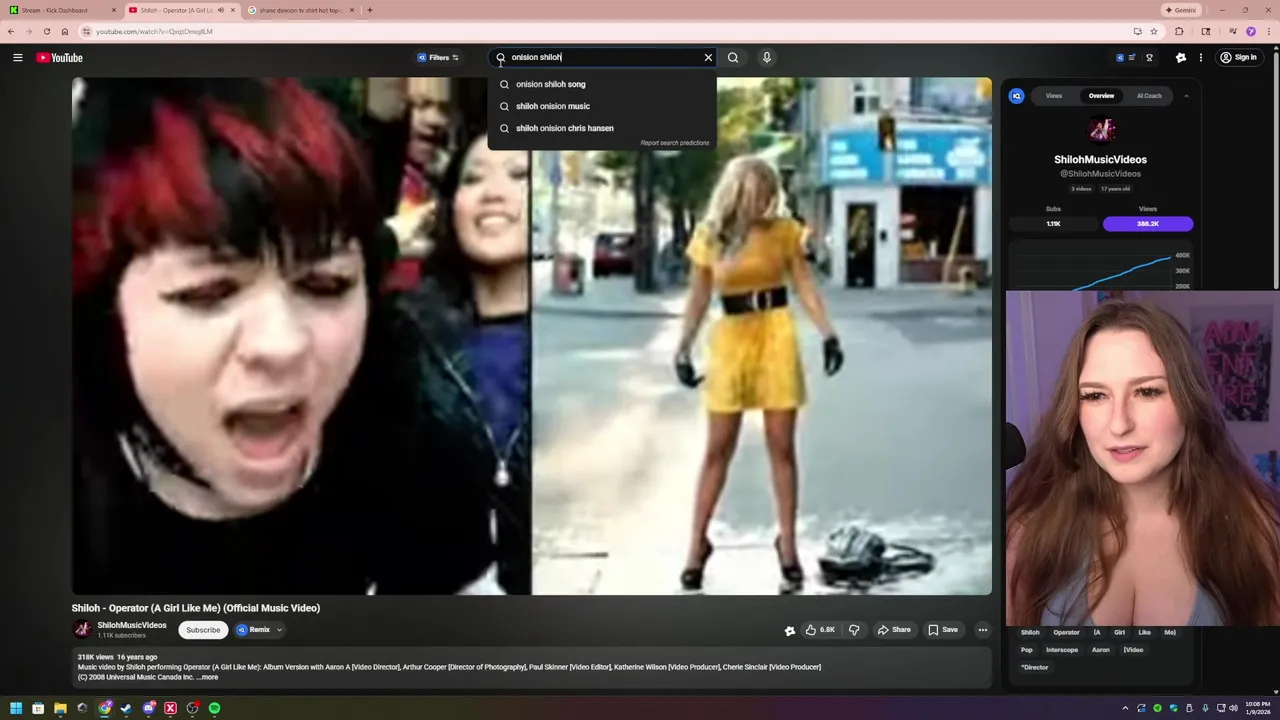Open the Windows Start menu
The image size is (1280, 720).
tap(16, 708)
